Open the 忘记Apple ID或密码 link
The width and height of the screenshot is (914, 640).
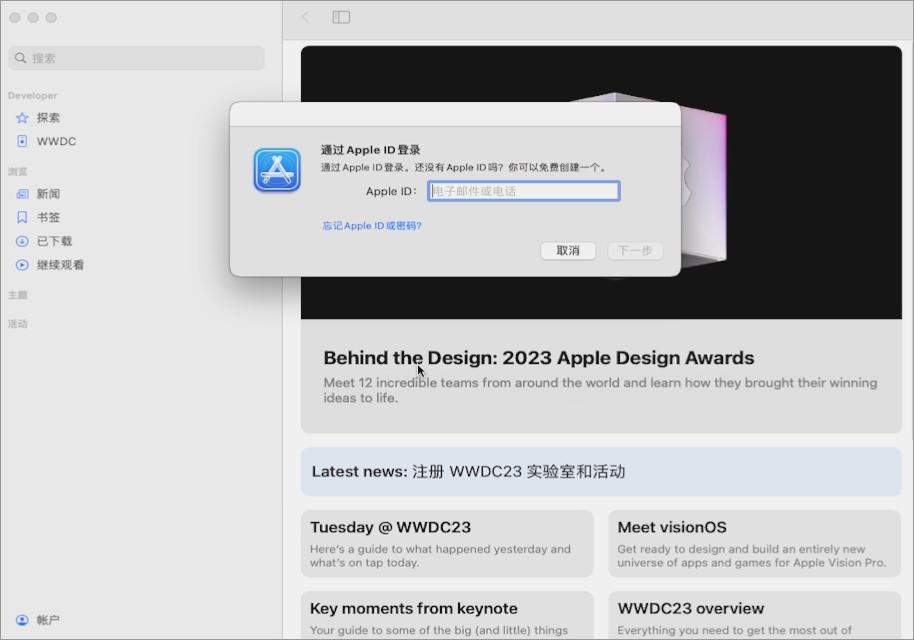(373, 226)
